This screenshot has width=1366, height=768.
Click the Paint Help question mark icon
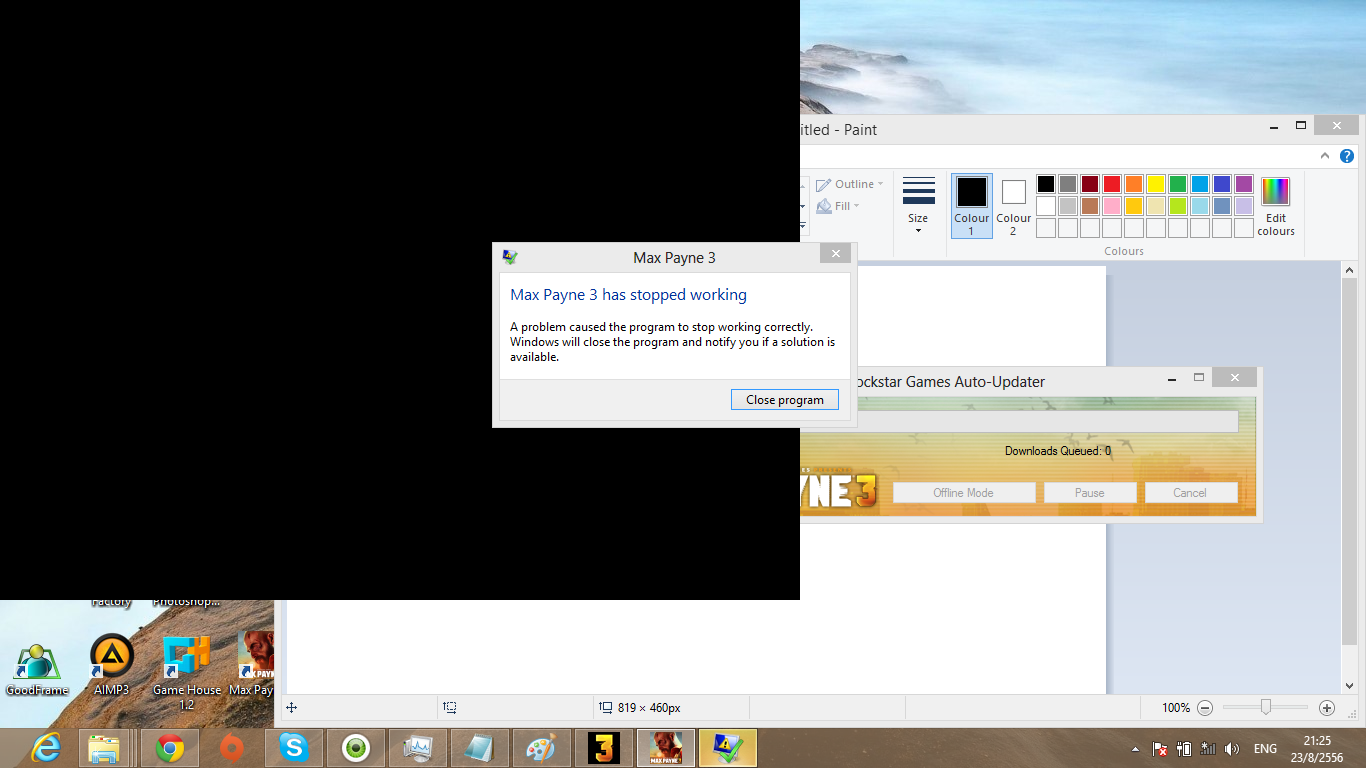tap(1347, 156)
